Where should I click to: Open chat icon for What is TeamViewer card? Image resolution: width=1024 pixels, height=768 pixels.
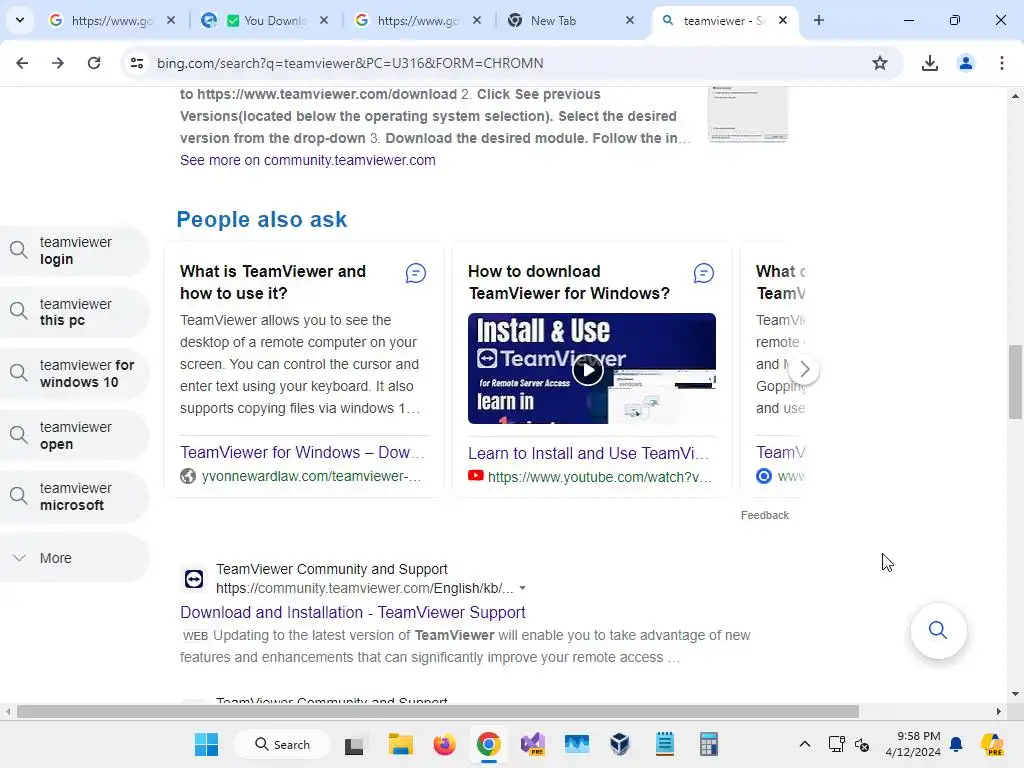(415, 273)
